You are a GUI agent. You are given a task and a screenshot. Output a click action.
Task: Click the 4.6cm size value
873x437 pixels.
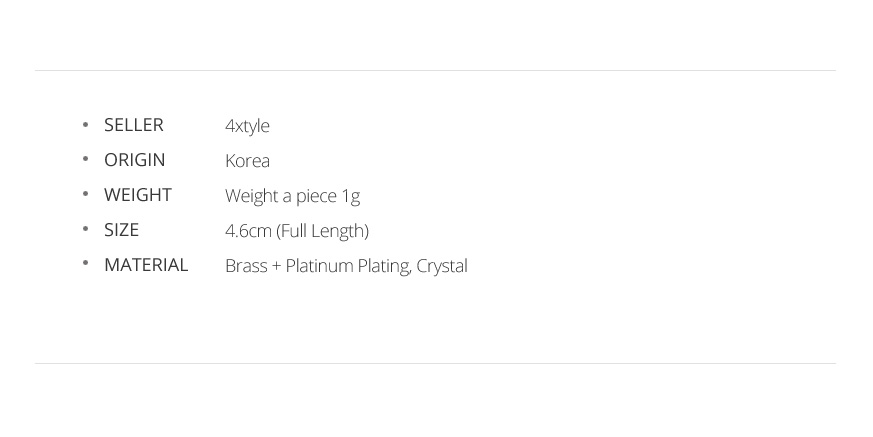click(x=248, y=231)
